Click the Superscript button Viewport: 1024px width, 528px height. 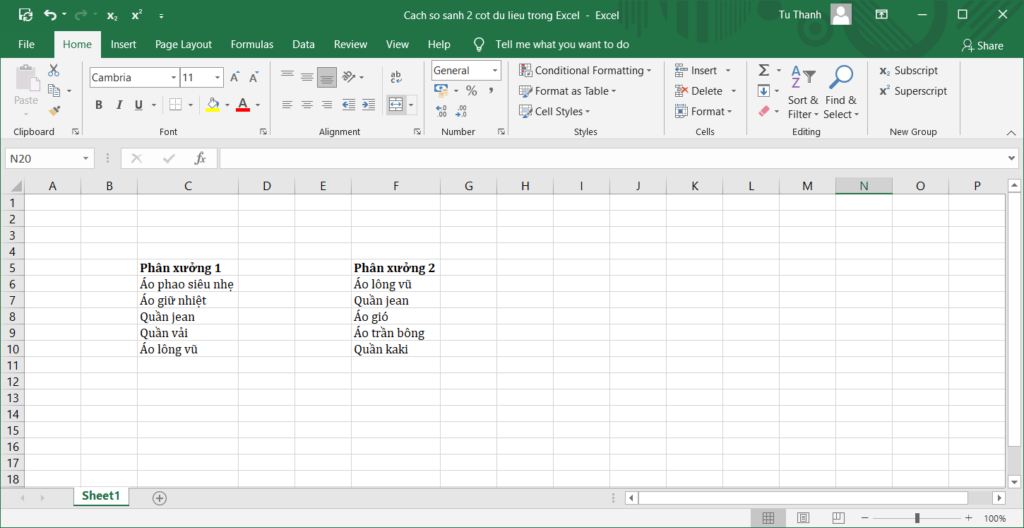pyautogui.click(x=912, y=91)
